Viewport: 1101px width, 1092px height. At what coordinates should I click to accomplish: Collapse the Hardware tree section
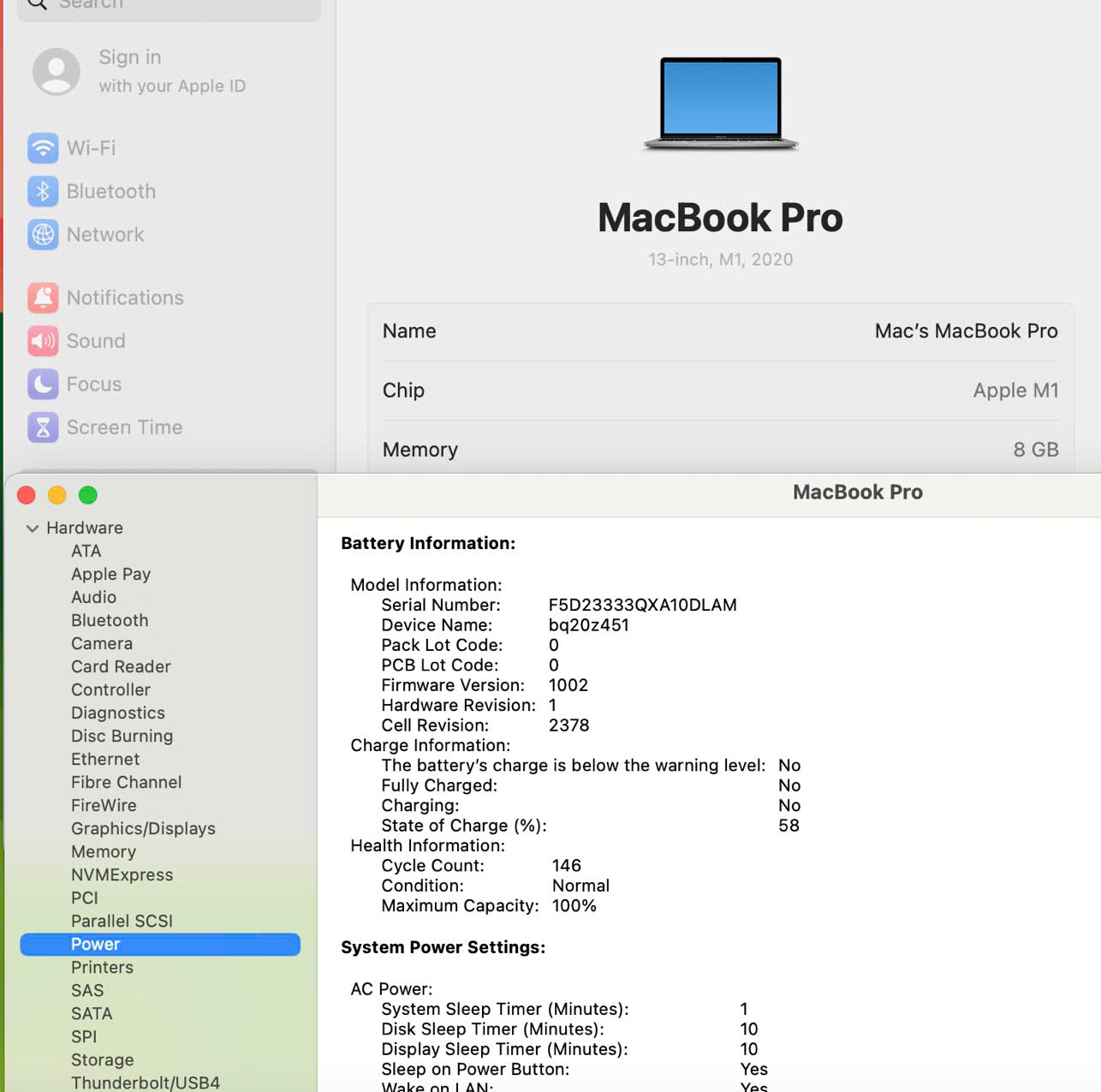[33, 528]
